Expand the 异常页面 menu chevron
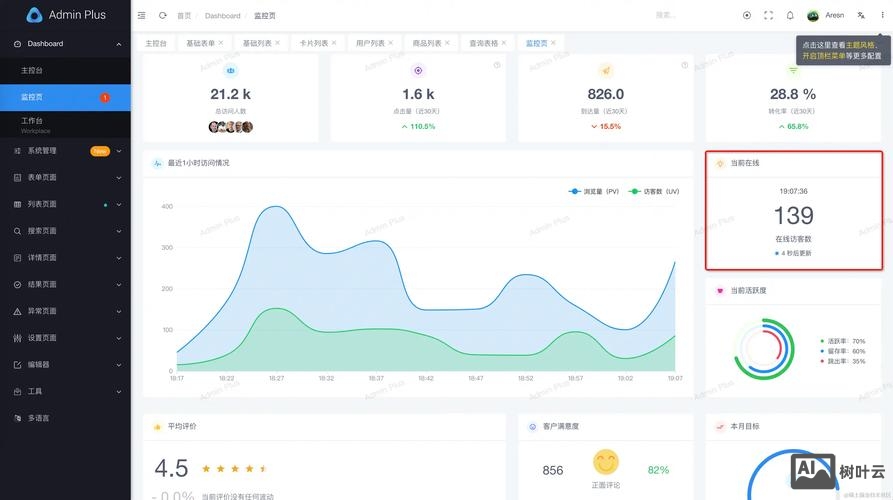This screenshot has height=500, width=893. (118, 312)
